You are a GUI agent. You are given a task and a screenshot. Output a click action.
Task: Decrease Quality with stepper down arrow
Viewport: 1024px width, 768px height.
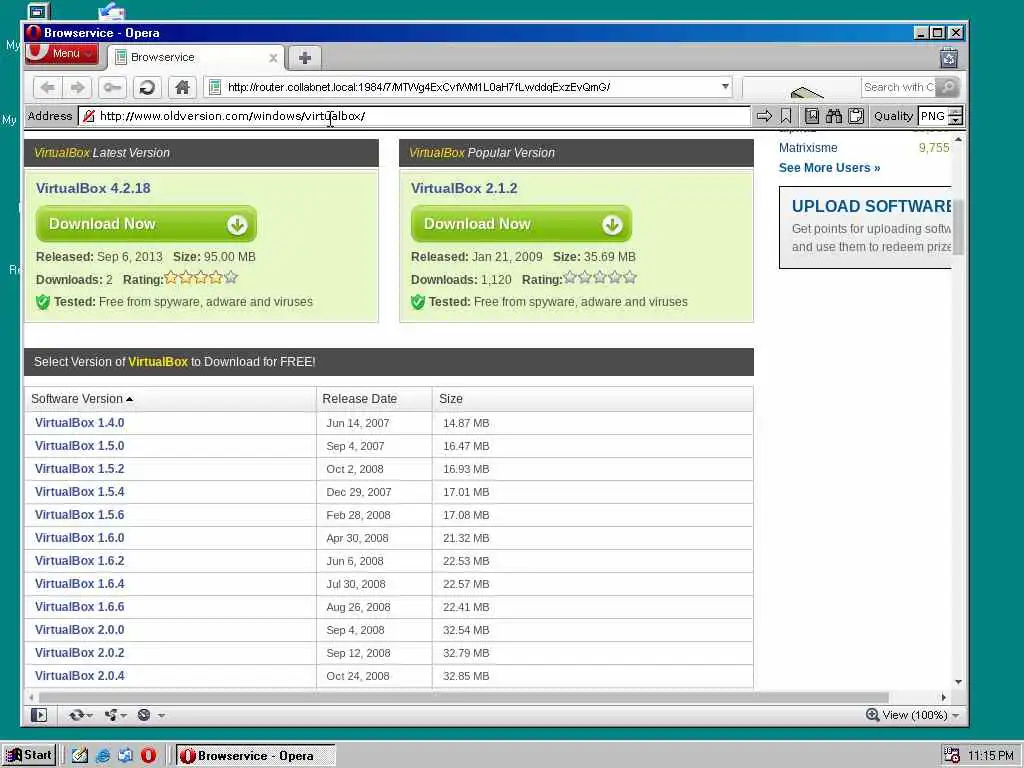point(955,121)
